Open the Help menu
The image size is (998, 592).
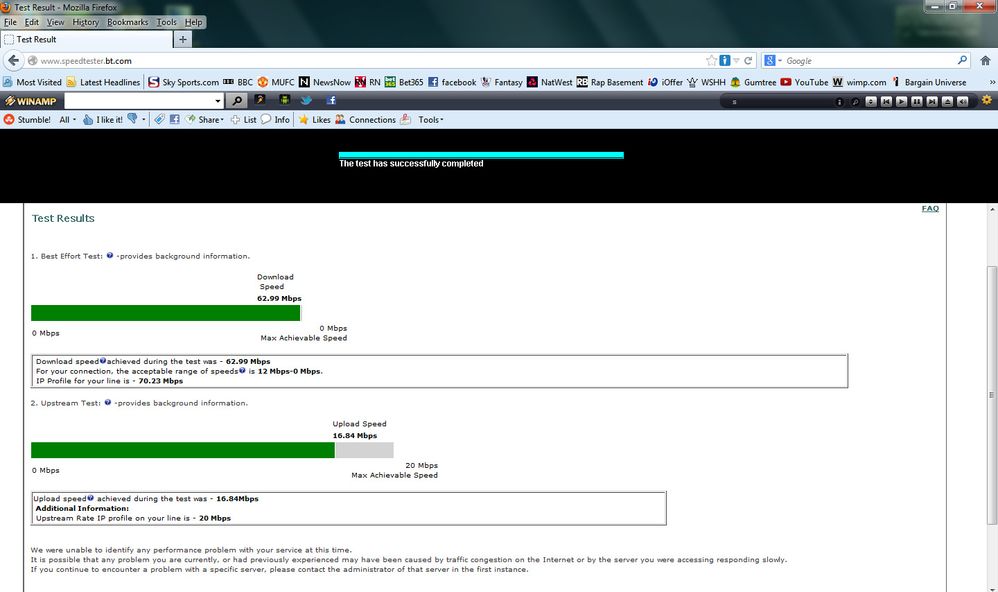click(x=193, y=22)
